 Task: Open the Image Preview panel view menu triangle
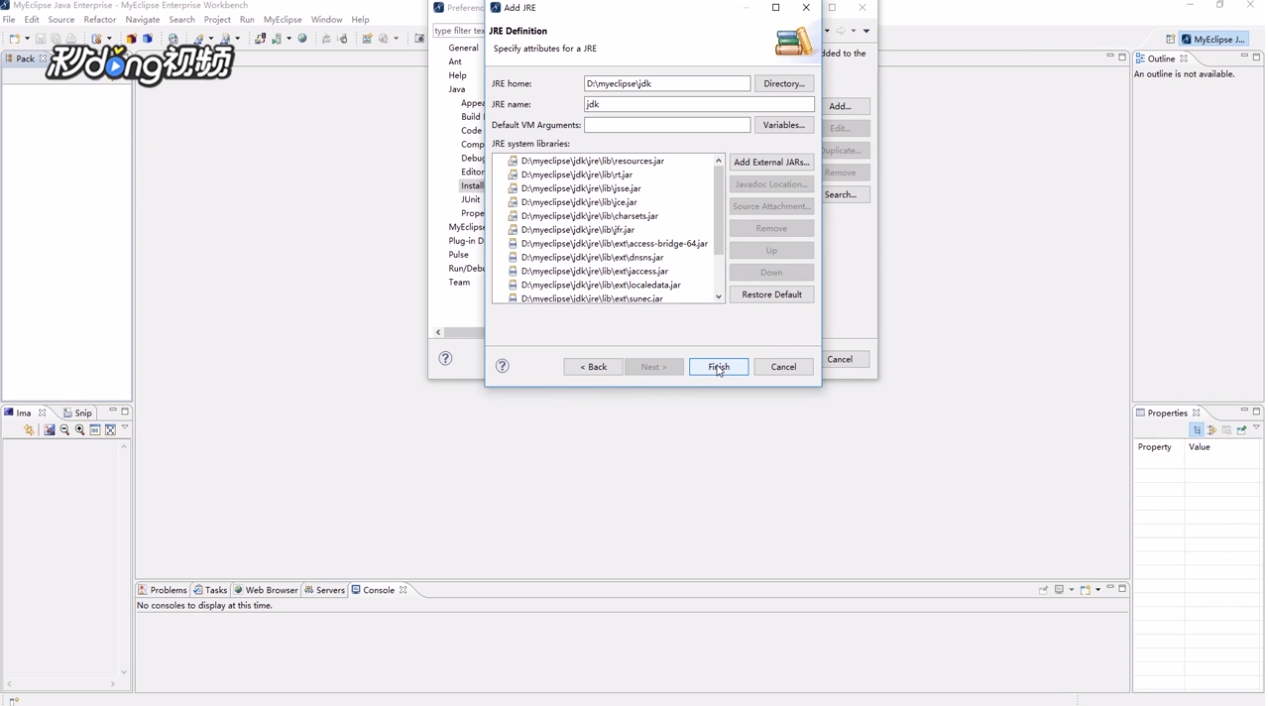point(125,428)
